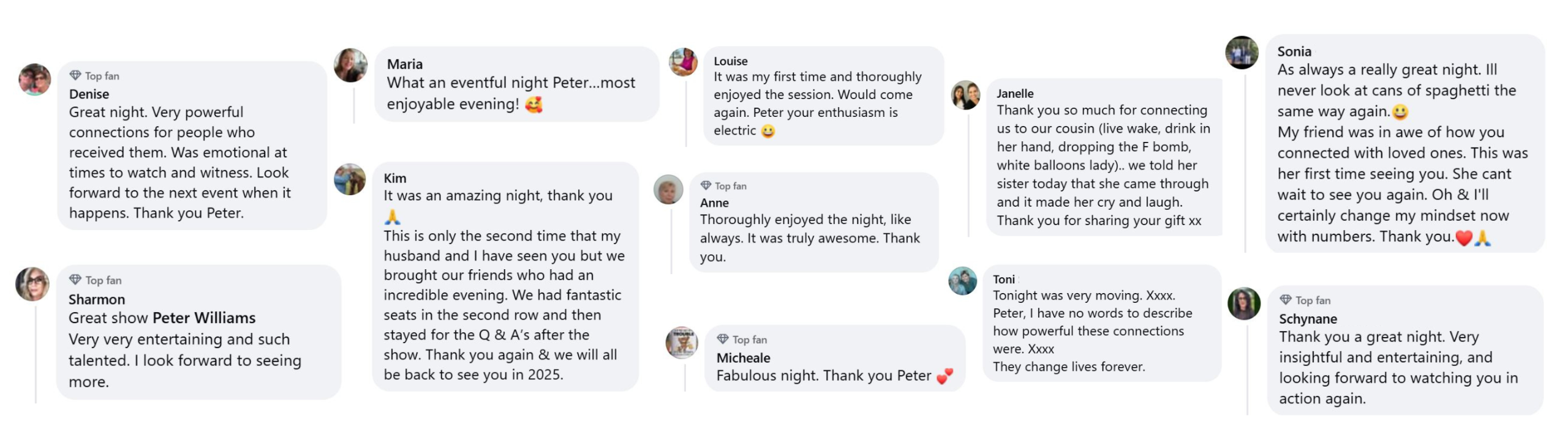Click Kim's profile picture
Screen dimensions: 1568x435
click(x=350, y=179)
